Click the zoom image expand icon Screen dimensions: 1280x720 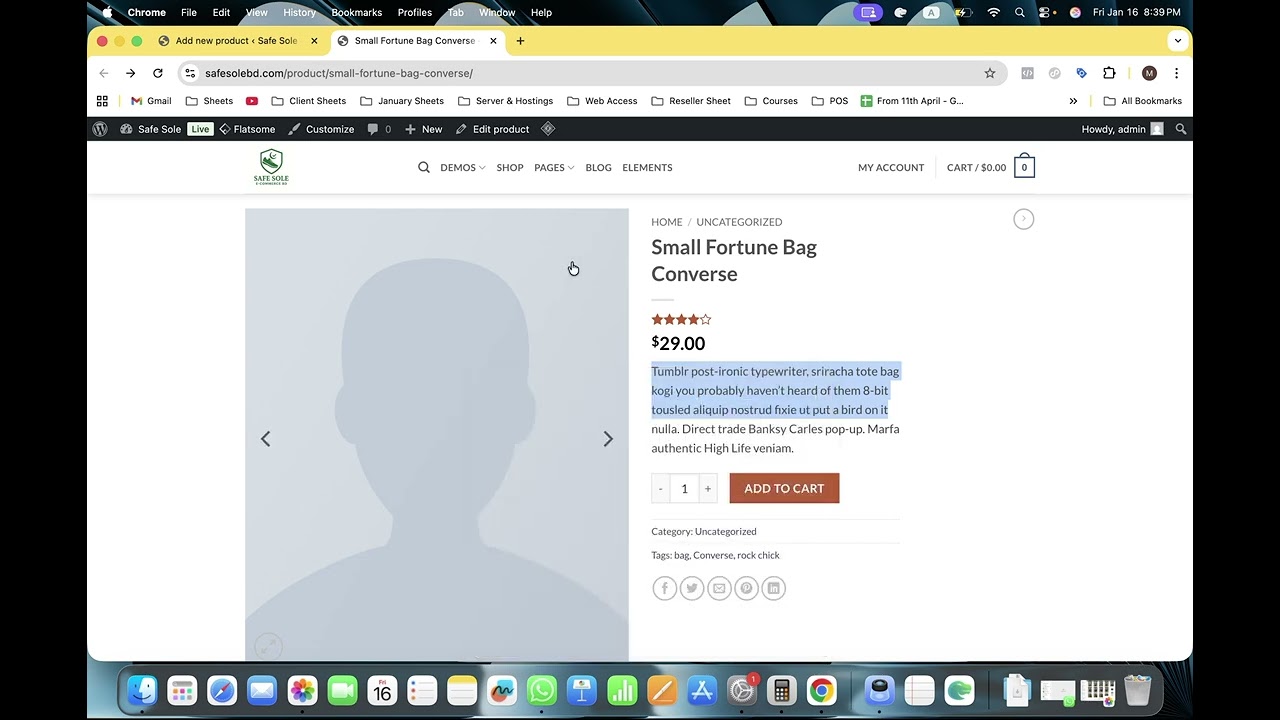[268, 646]
